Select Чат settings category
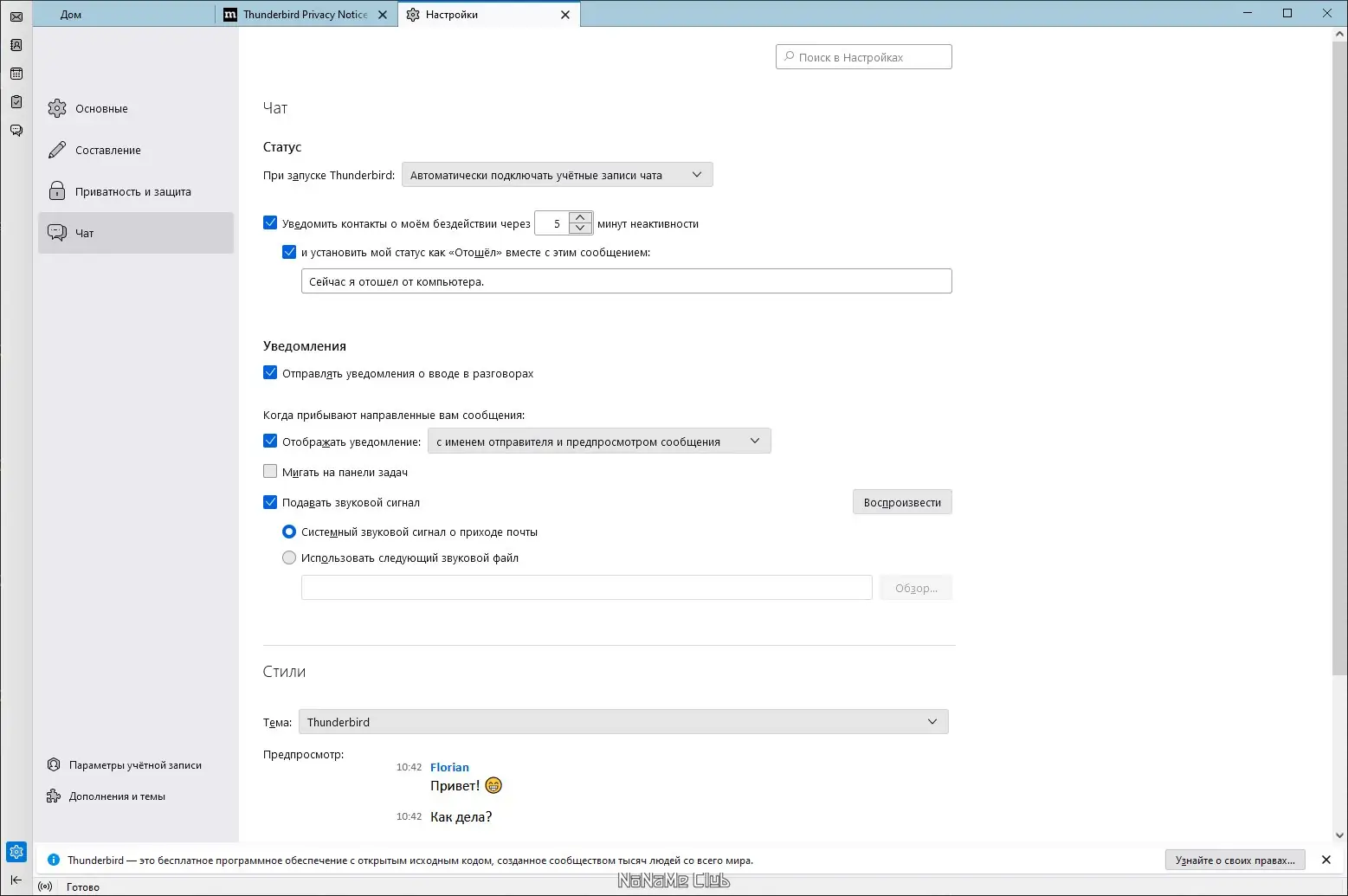Image resolution: width=1348 pixels, height=896 pixels. (x=136, y=233)
